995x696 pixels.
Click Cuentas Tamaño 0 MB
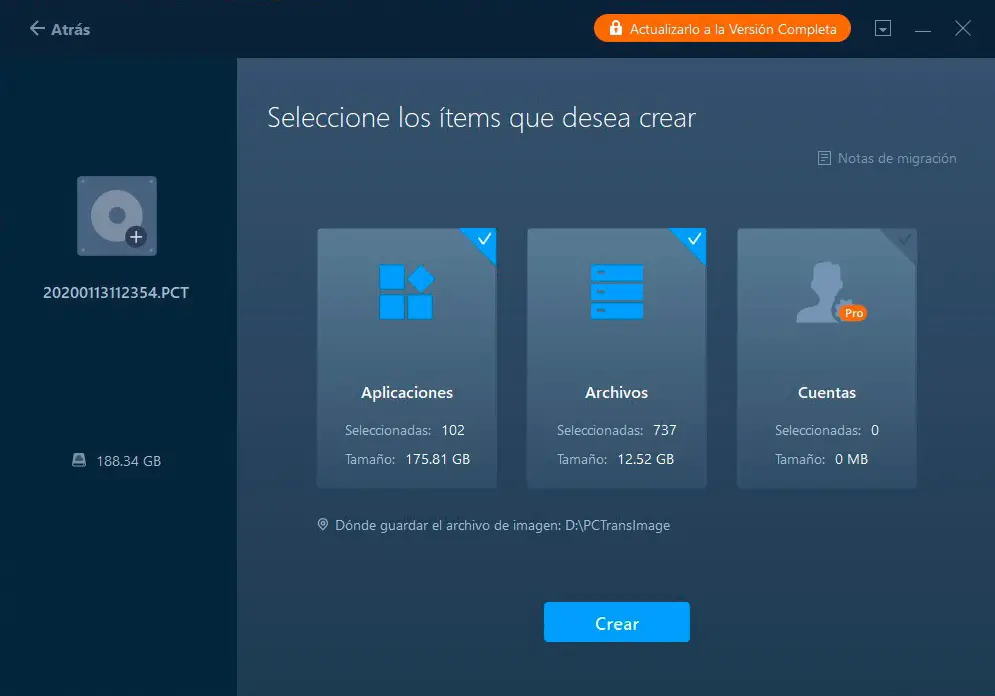click(x=851, y=459)
